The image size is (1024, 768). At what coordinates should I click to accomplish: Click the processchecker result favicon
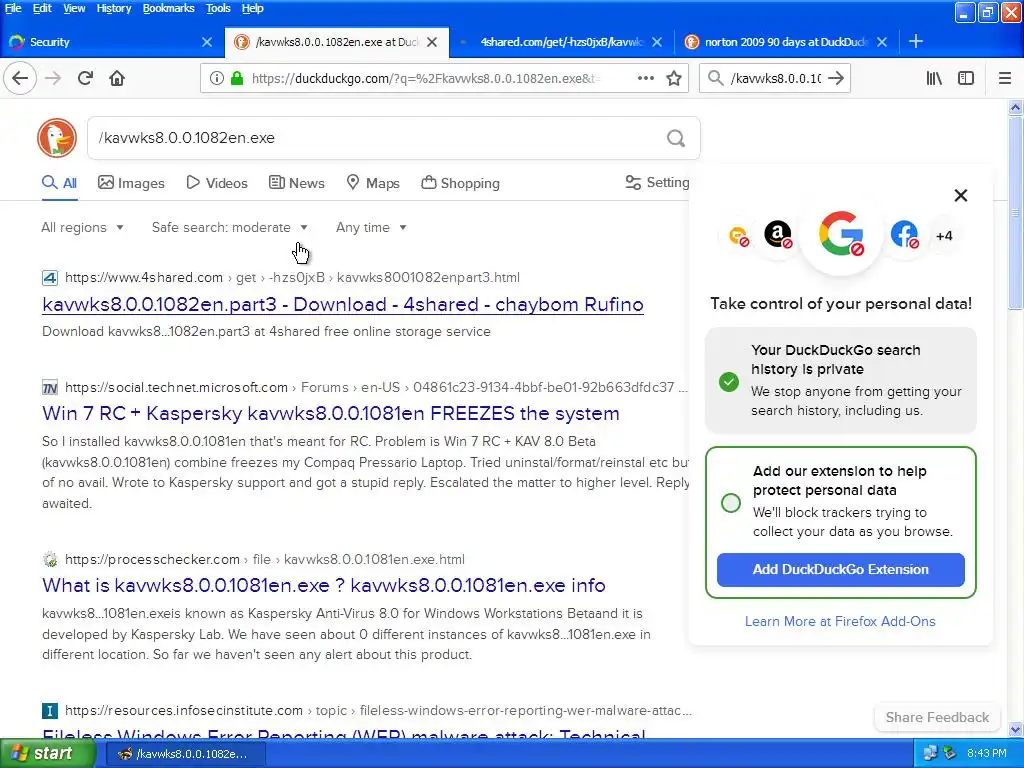(x=50, y=560)
